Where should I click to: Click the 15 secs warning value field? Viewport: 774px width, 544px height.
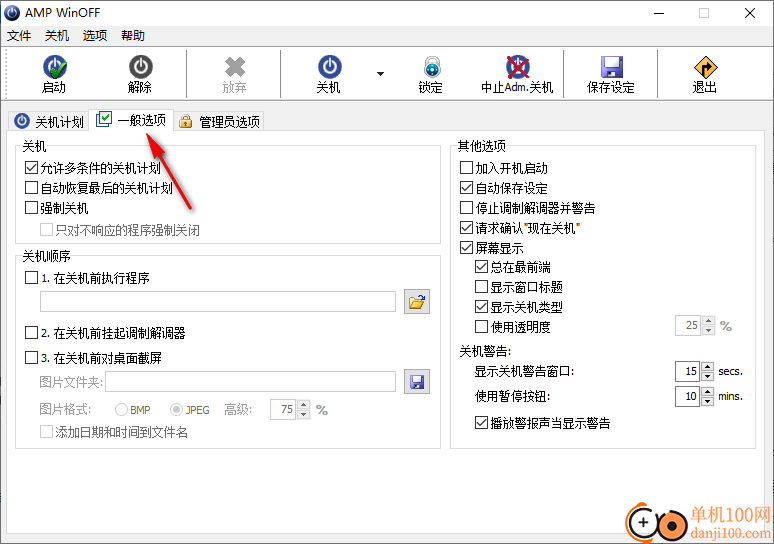click(688, 371)
